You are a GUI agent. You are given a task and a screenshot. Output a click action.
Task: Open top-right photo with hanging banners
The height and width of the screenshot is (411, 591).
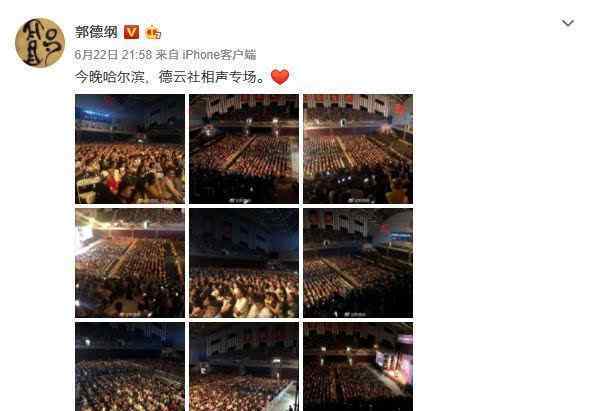click(x=358, y=149)
